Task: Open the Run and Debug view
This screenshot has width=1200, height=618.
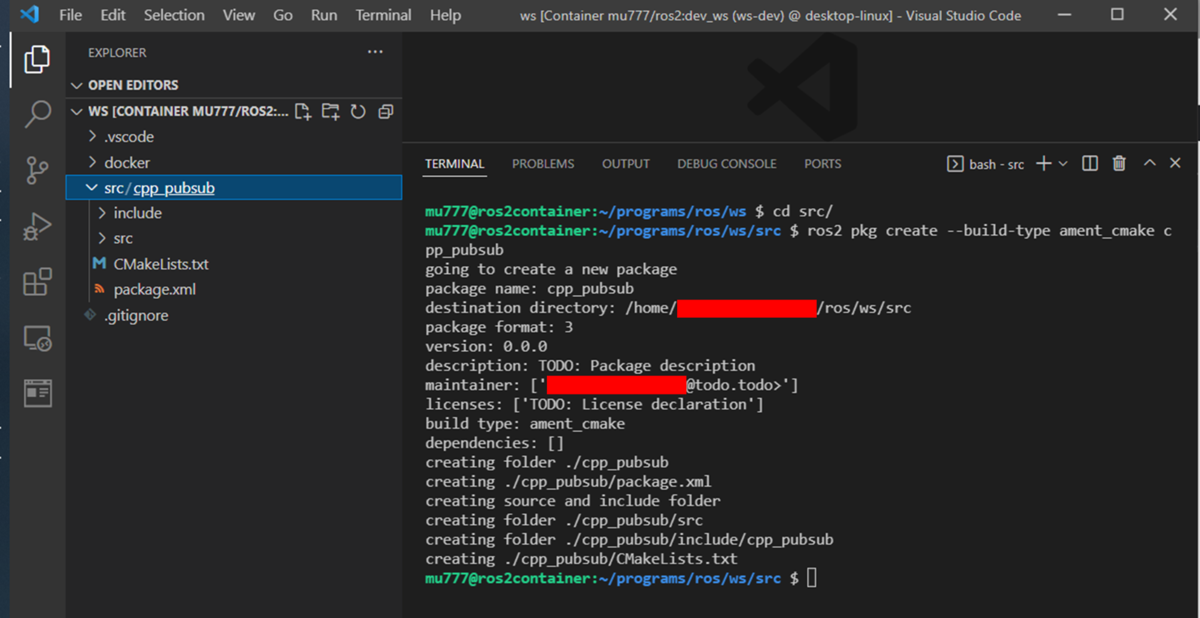Action: point(37,226)
